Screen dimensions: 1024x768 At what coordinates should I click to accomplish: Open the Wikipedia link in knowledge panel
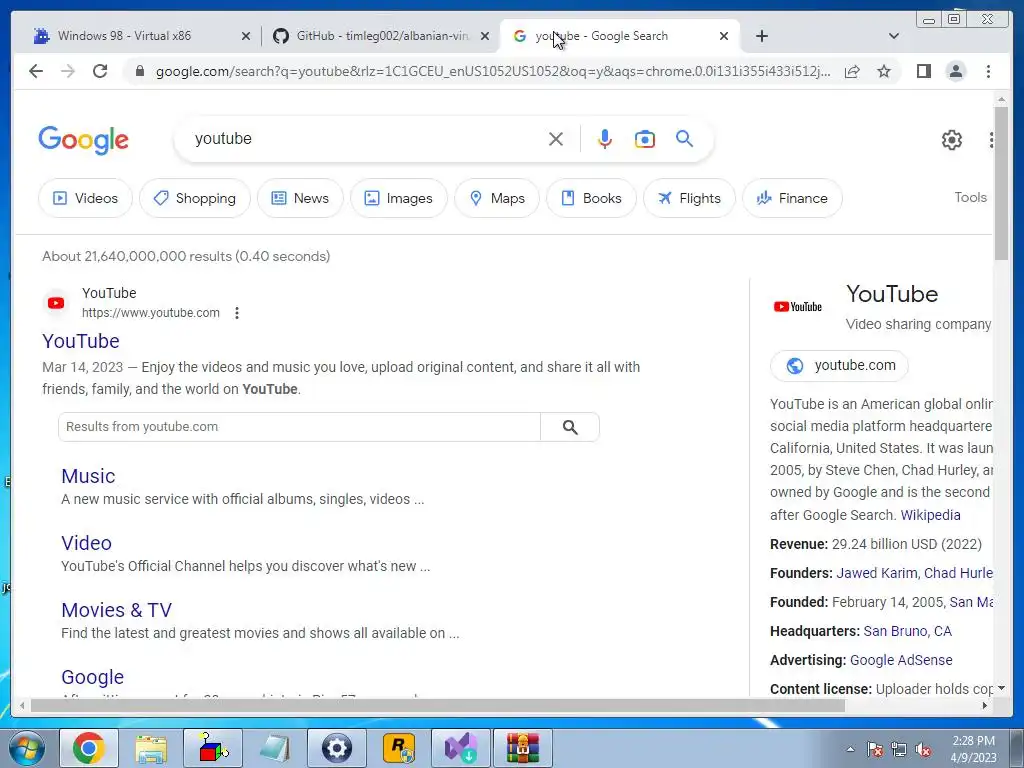tap(931, 515)
